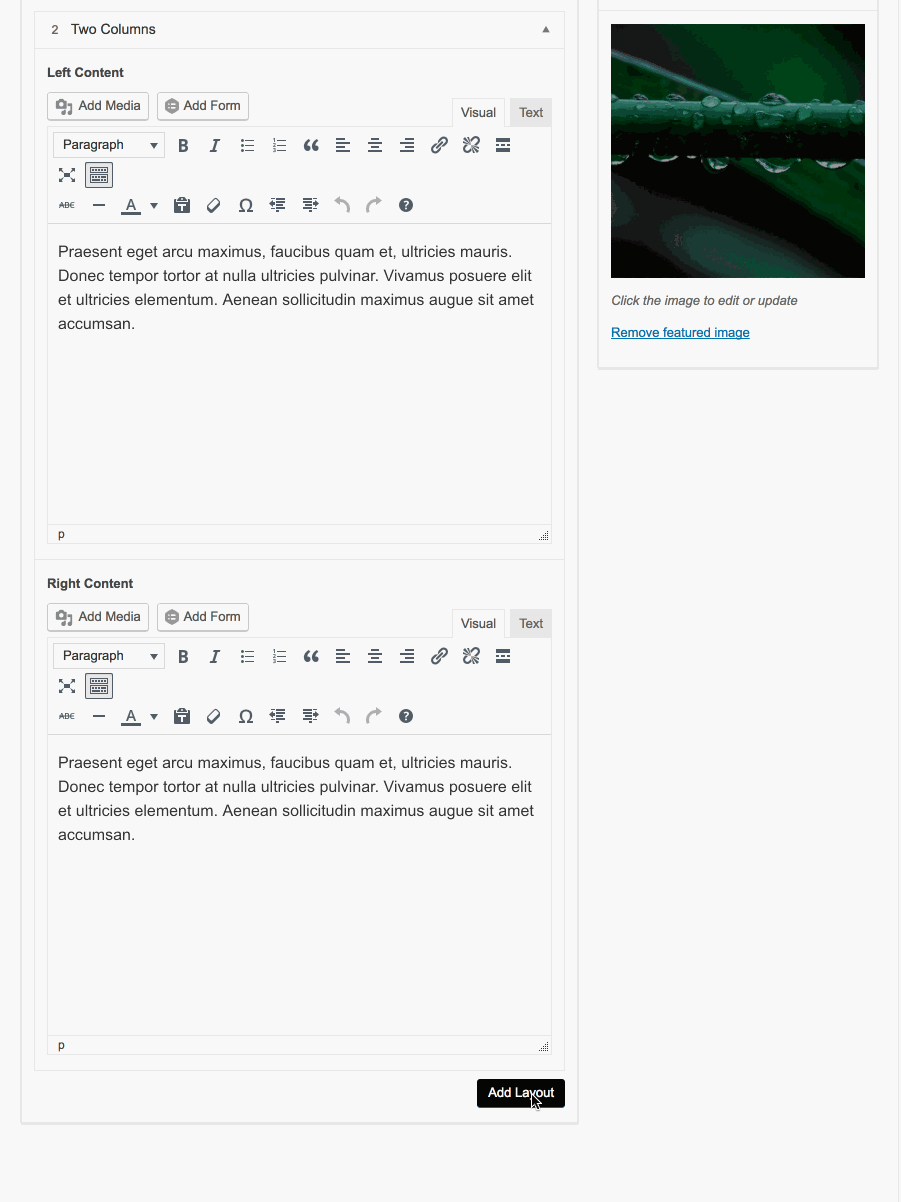Image resolution: width=901 pixels, height=1202 pixels.
Task: Click the Add Layout button
Action: point(521,1093)
